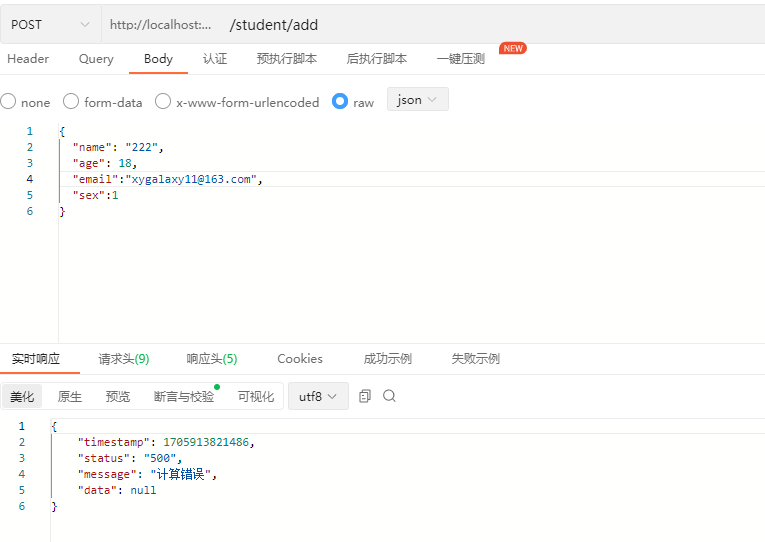Select the none body type radio

pyautogui.click(x=8, y=102)
